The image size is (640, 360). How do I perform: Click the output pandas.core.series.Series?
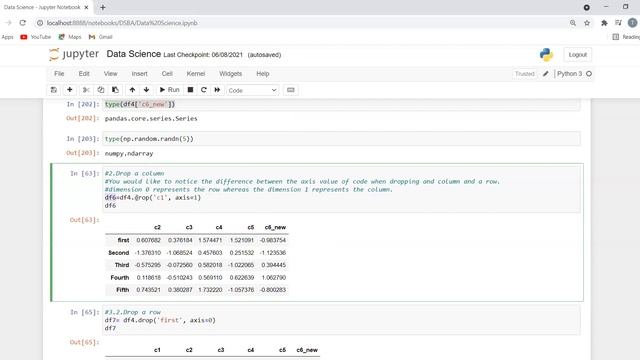[x=151, y=118]
